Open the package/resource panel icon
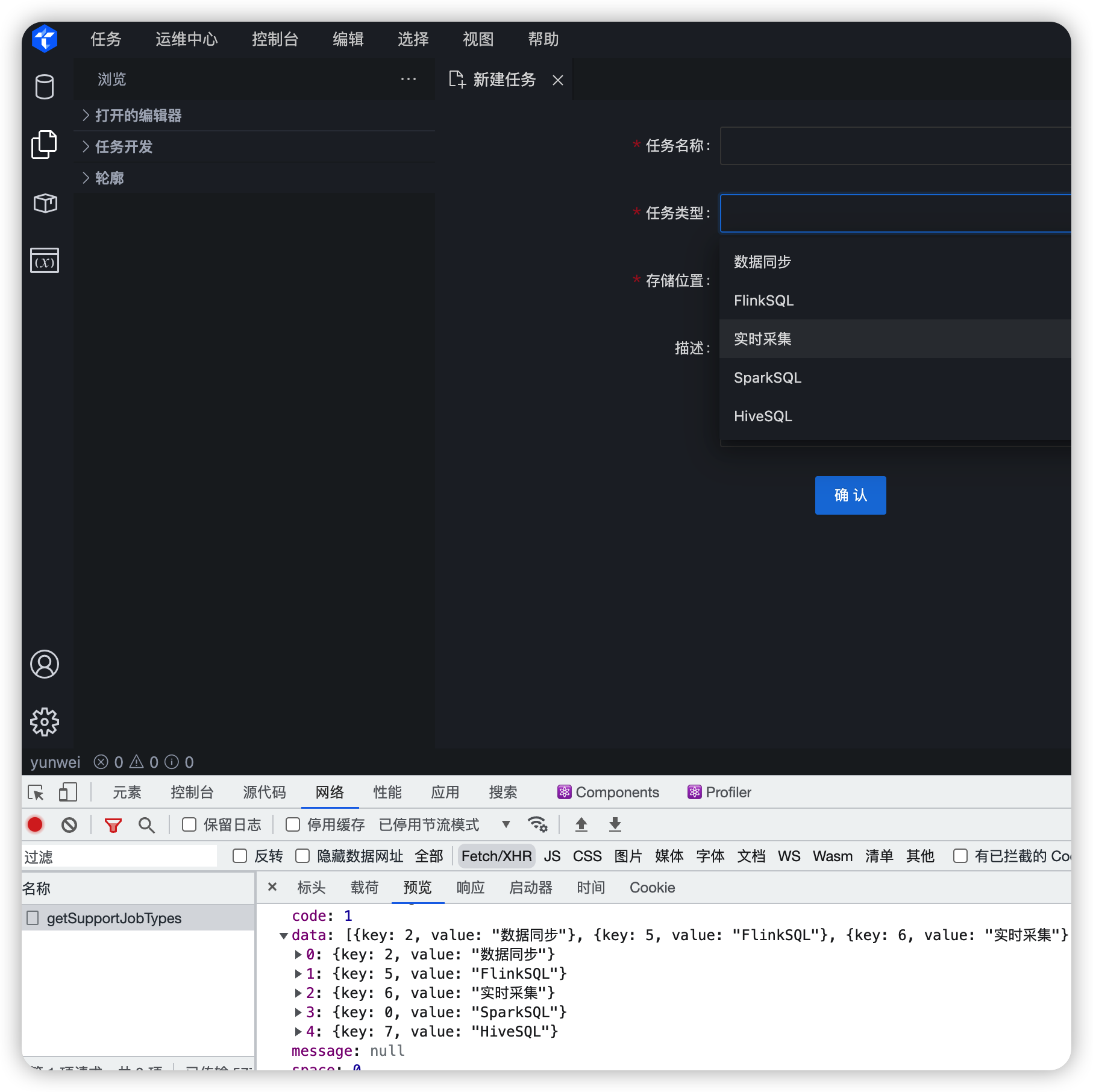 tap(44, 204)
